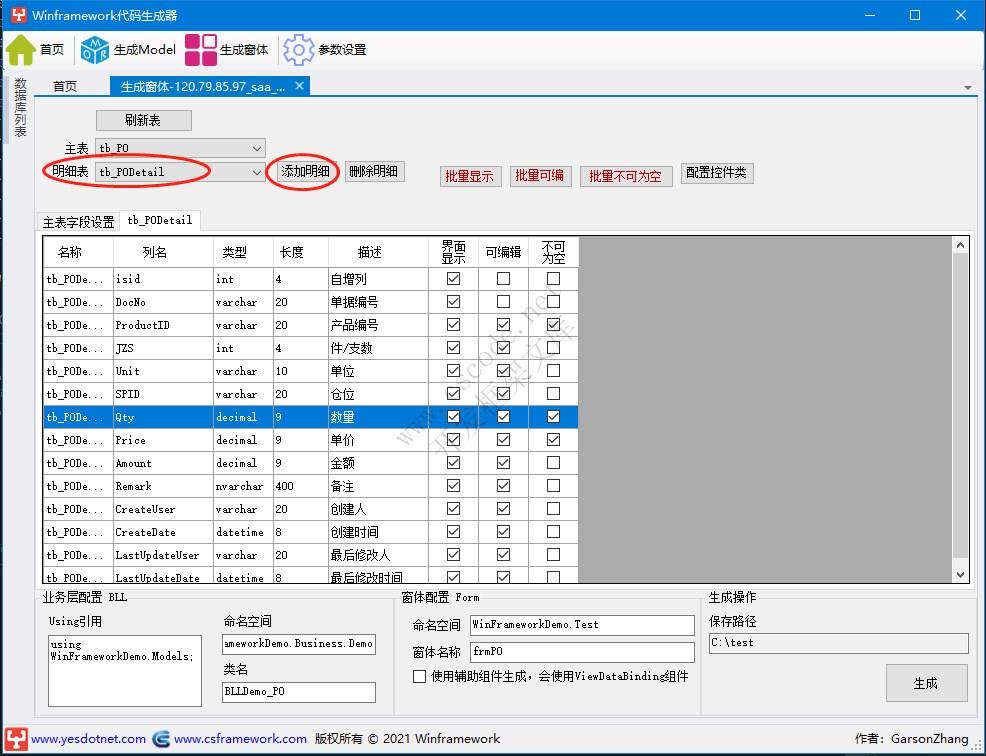Toggle 可编辑 checkbox for the Qty row

503,416
